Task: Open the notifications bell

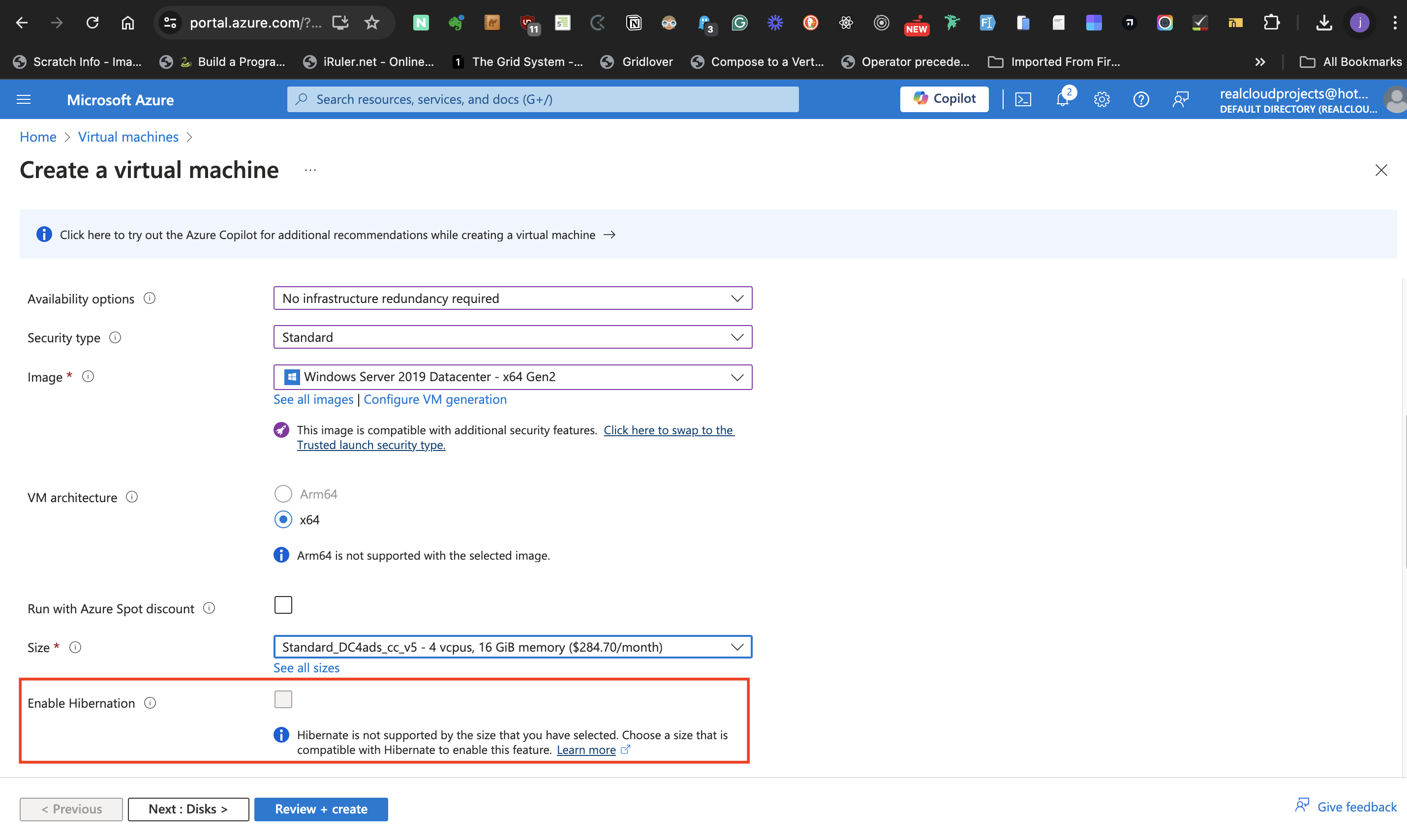Action: tap(1062, 100)
